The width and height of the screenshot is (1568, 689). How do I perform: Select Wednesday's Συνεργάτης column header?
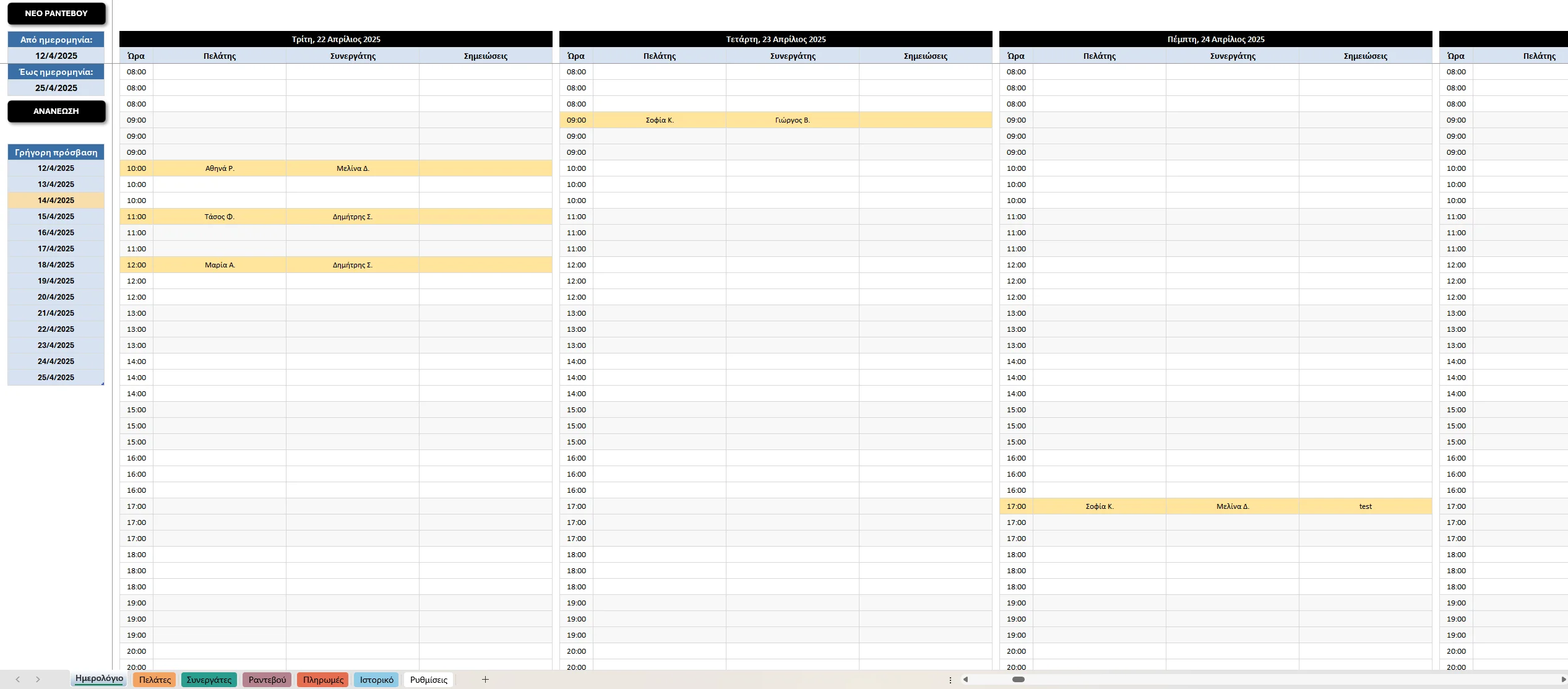(x=793, y=56)
